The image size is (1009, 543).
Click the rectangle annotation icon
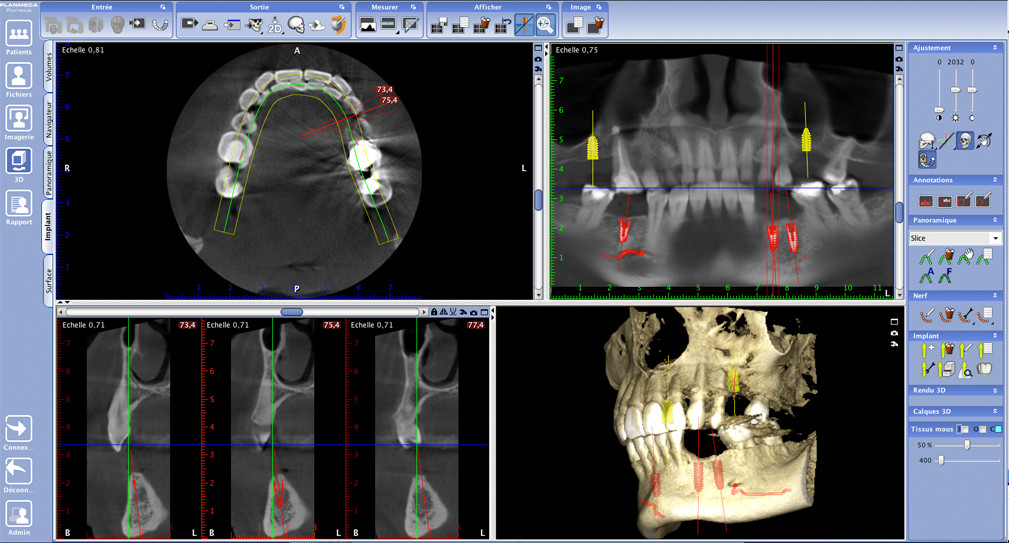(963, 200)
